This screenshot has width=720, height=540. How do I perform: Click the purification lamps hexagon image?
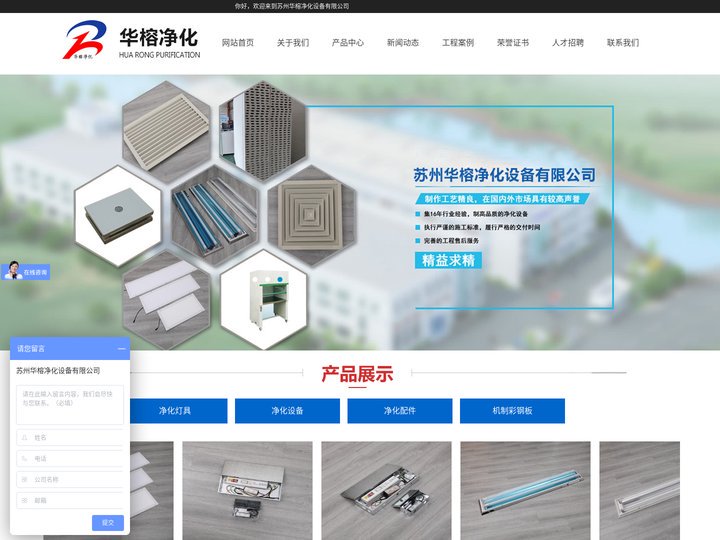point(215,216)
